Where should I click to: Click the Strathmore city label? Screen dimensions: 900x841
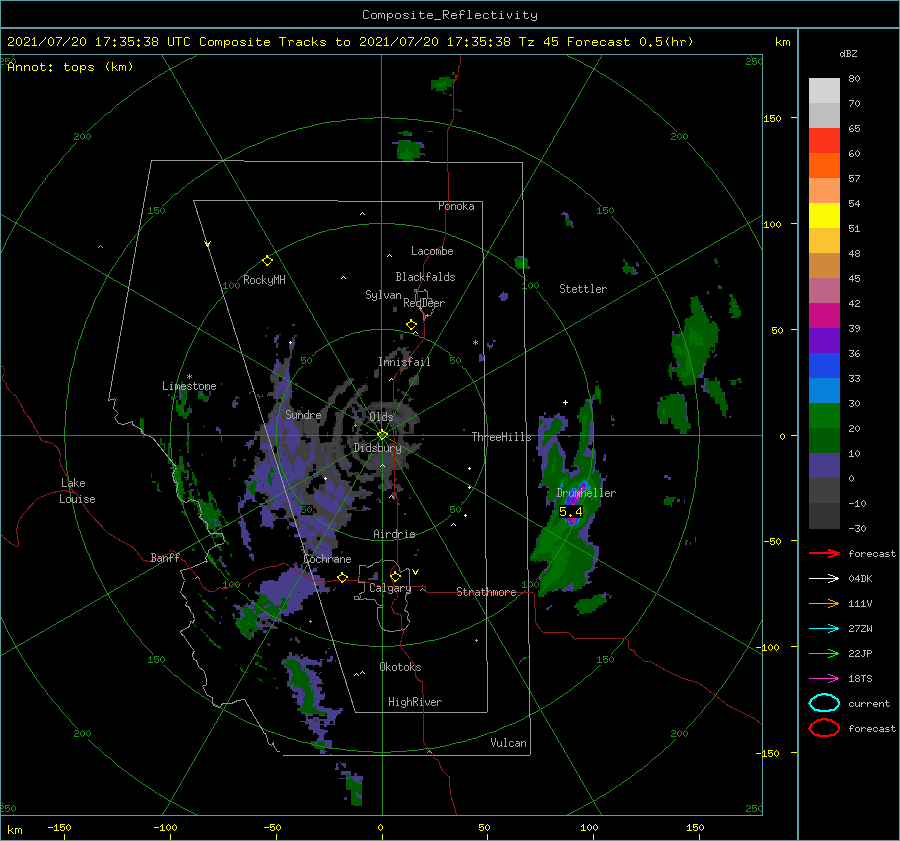(486, 592)
